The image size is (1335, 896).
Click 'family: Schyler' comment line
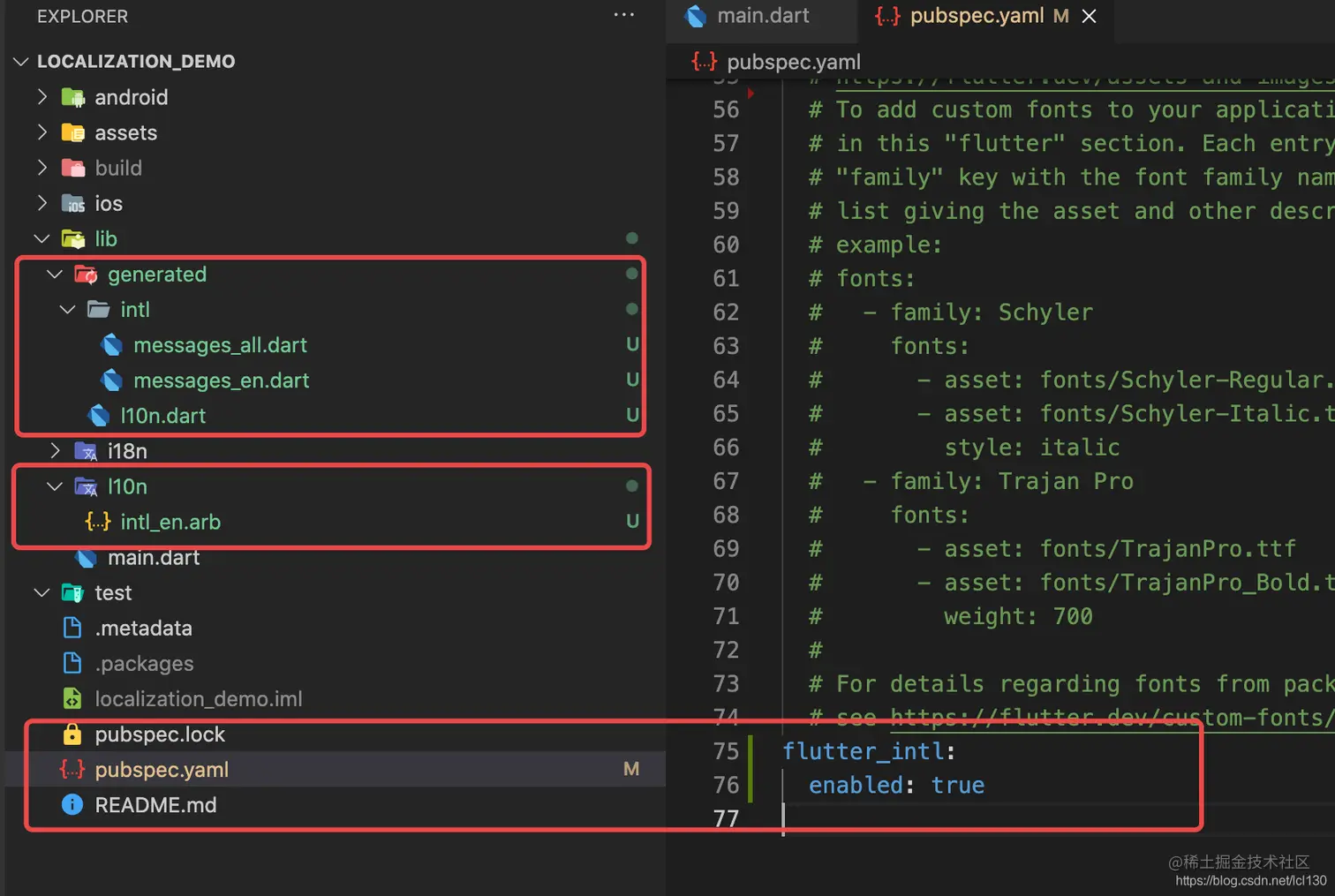pos(992,312)
